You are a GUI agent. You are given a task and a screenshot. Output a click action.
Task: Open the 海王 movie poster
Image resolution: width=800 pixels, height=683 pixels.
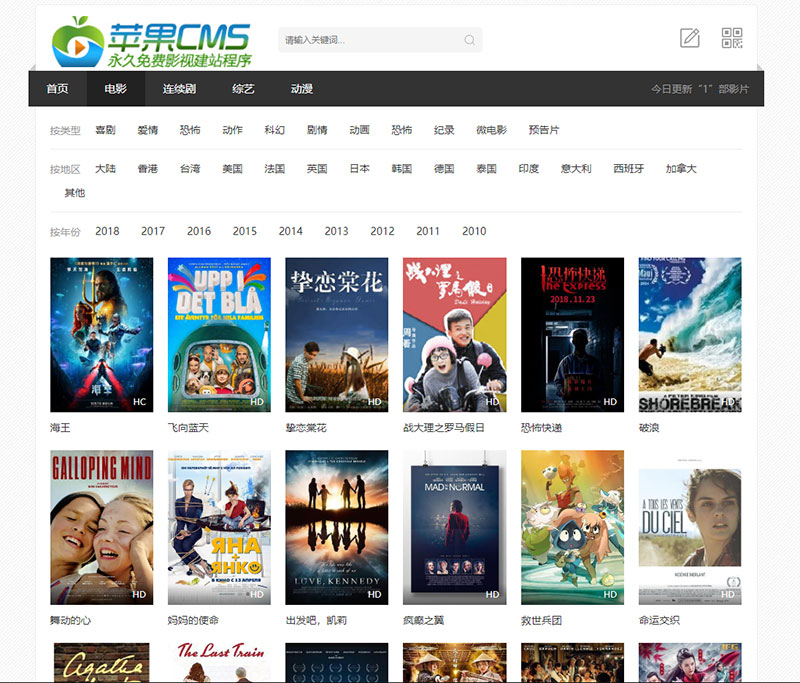(101, 335)
